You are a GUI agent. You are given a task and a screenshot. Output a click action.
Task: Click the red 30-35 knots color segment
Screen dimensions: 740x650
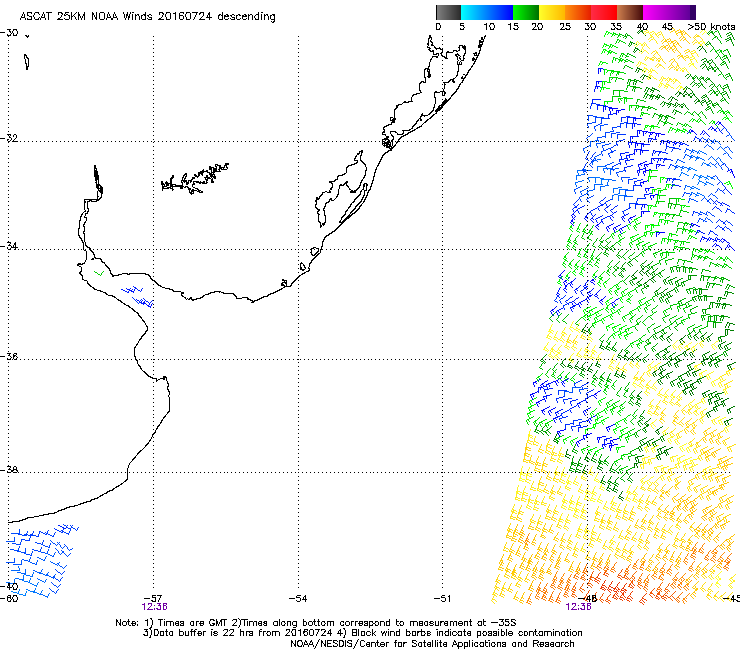(x=604, y=12)
